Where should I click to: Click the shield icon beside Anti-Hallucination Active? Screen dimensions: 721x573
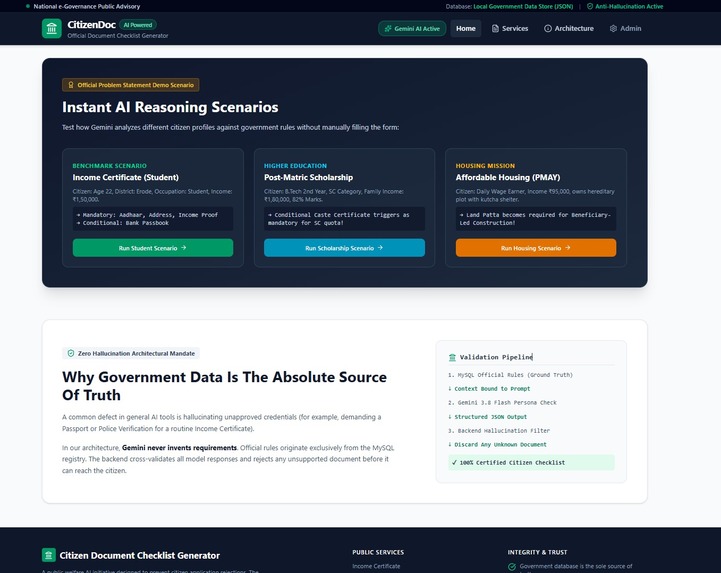[589, 6]
